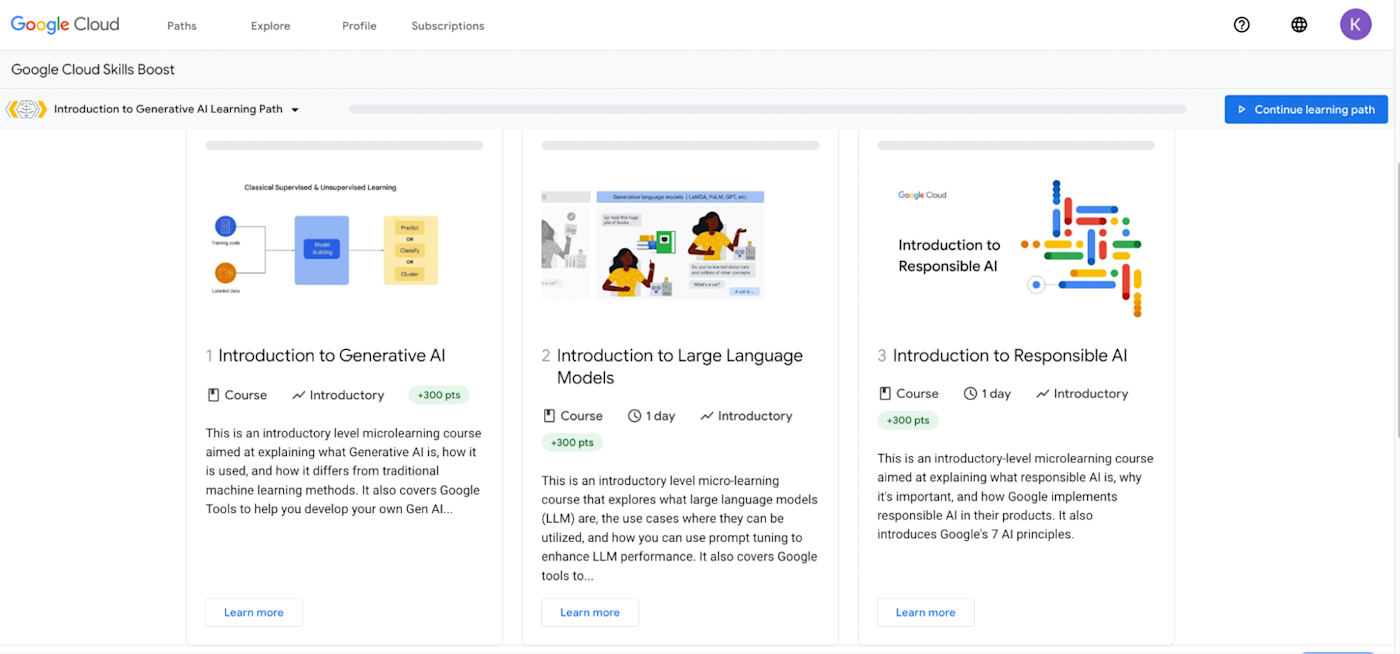Image resolution: width=1400 pixels, height=654 pixels.
Task: Click the Google Cloud Skills Boost heading
Action: [93, 70]
